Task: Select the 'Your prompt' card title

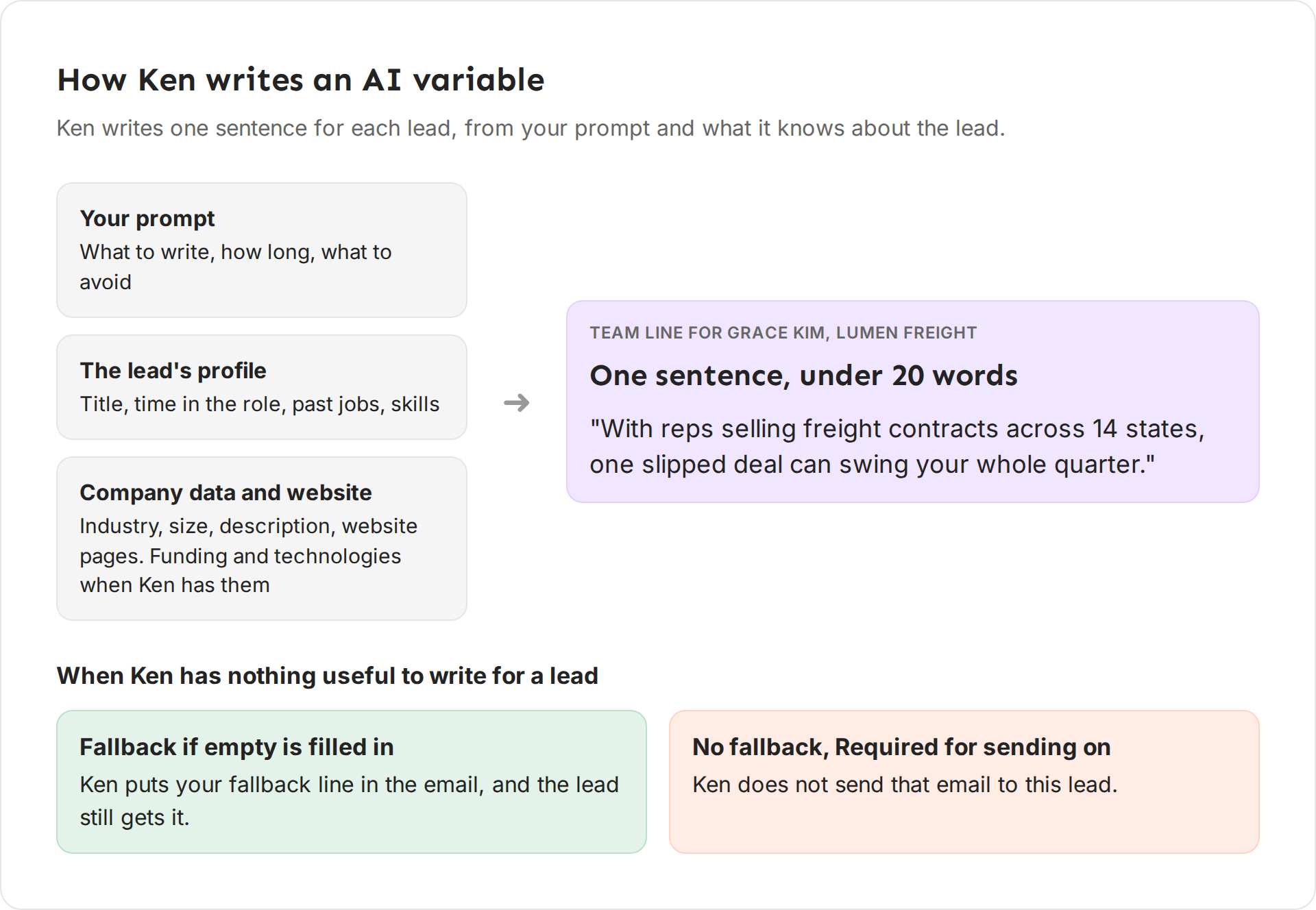Action: [x=147, y=219]
